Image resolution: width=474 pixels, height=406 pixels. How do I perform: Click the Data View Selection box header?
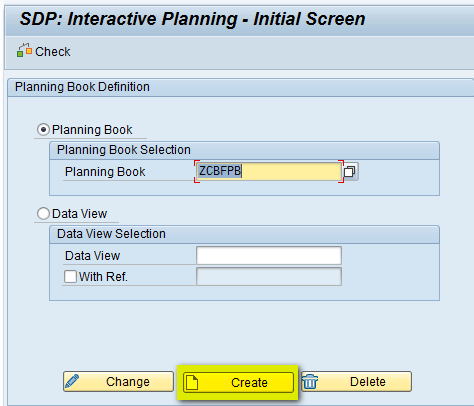111,234
